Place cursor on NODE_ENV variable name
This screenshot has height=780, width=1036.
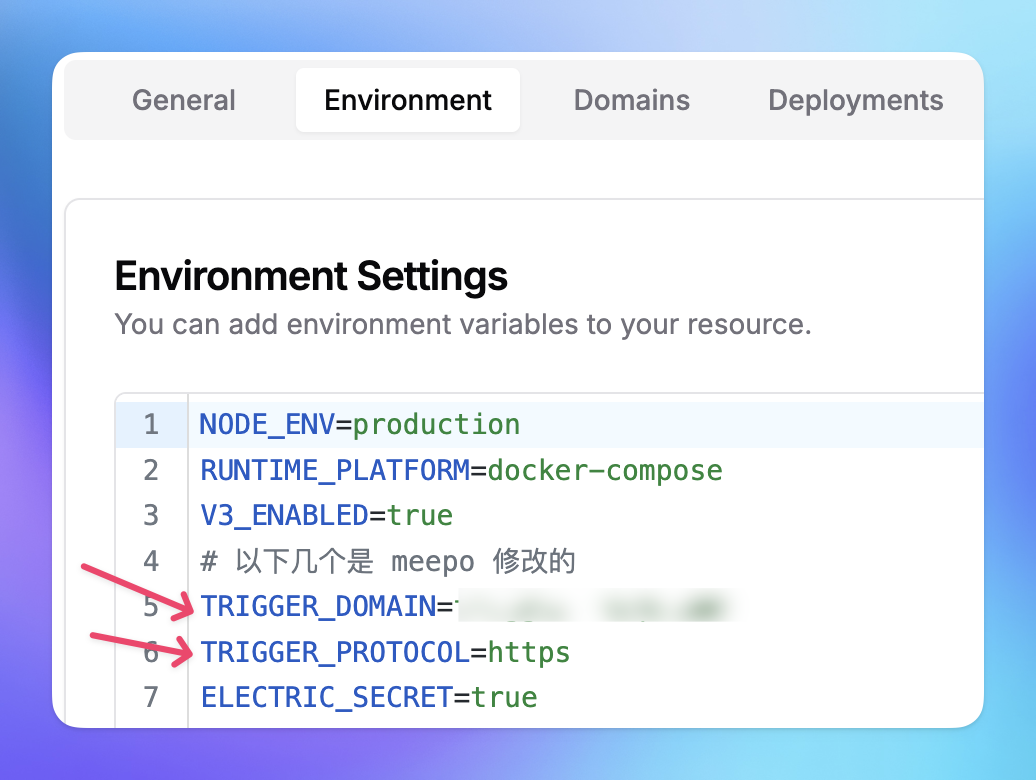coord(267,424)
